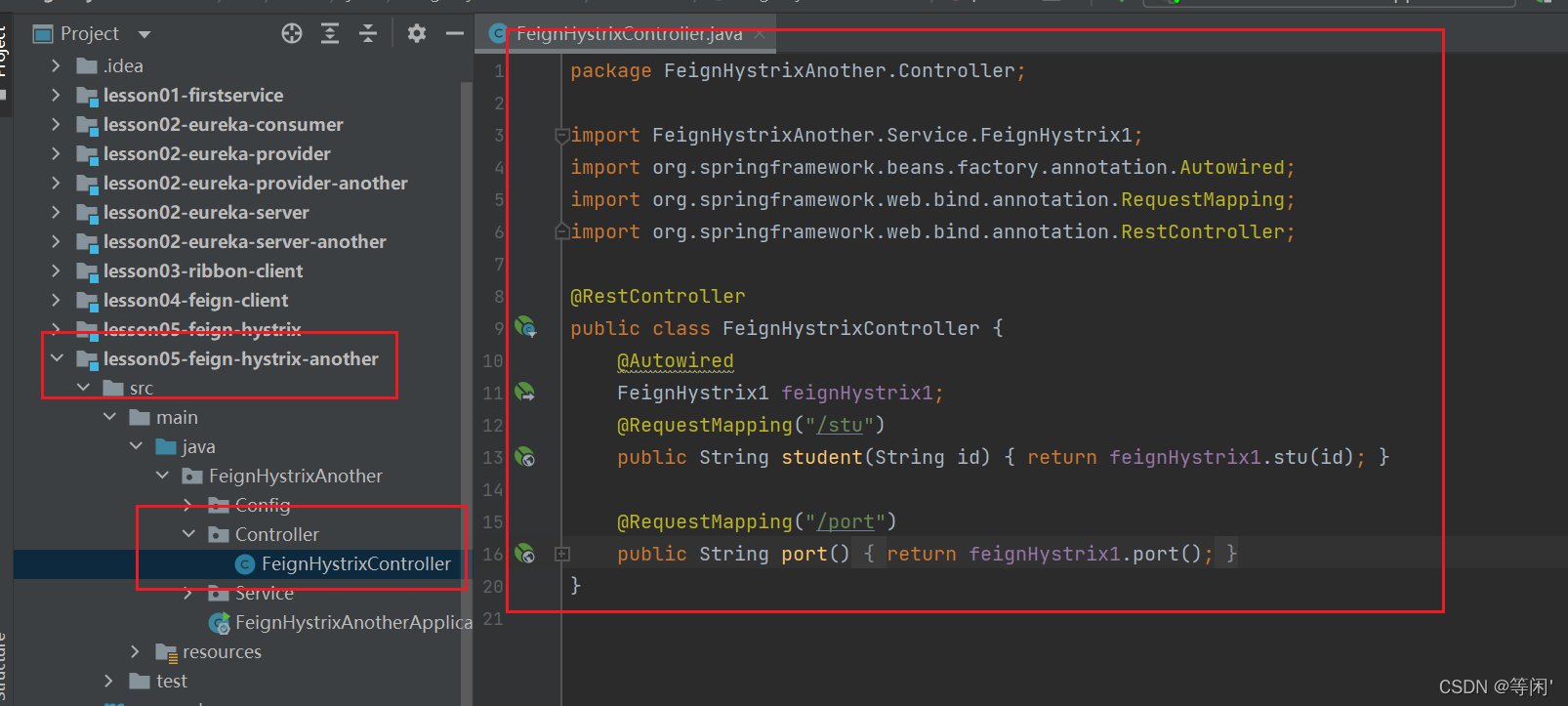
Task: Click the Collapse All icon in Project toolbar
Action: point(368,34)
